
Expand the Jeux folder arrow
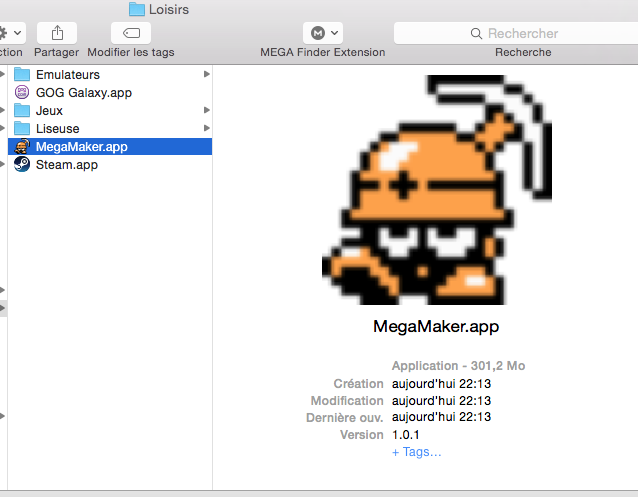(207, 110)
